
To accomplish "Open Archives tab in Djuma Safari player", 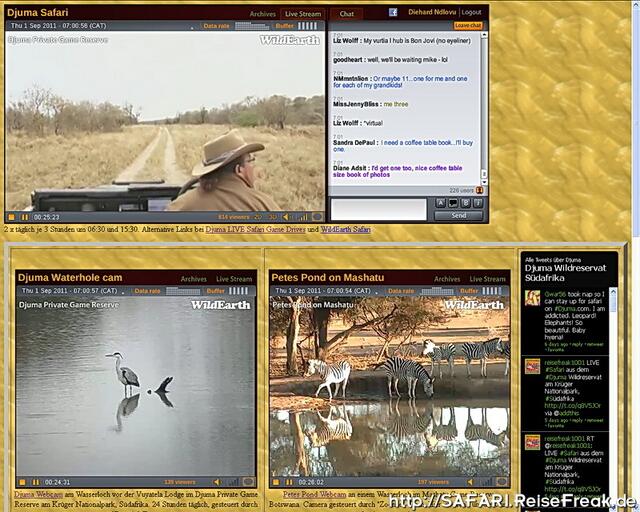I will click(x=263, y=14).
